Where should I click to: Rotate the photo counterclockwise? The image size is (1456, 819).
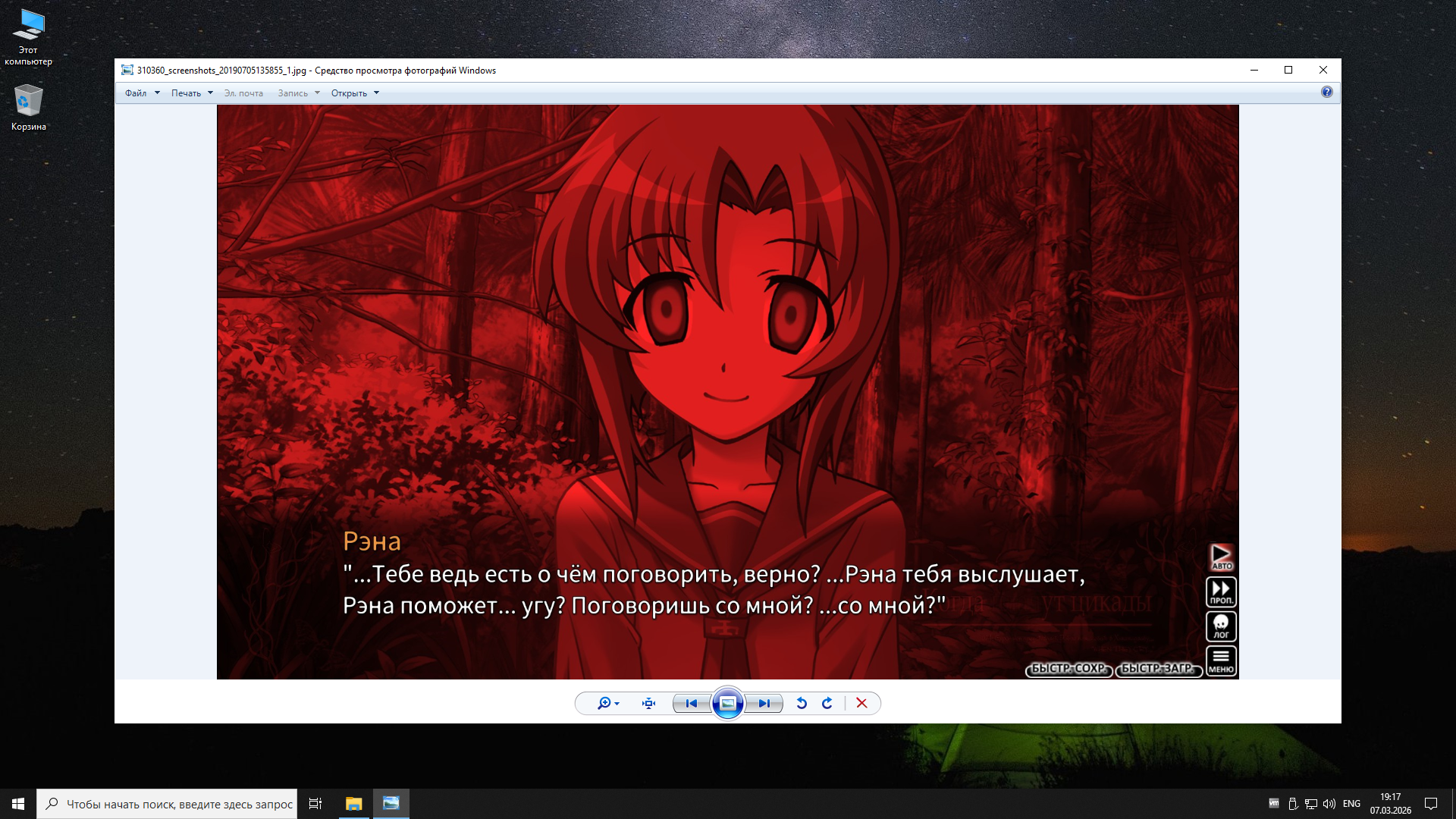pos(802,703)
